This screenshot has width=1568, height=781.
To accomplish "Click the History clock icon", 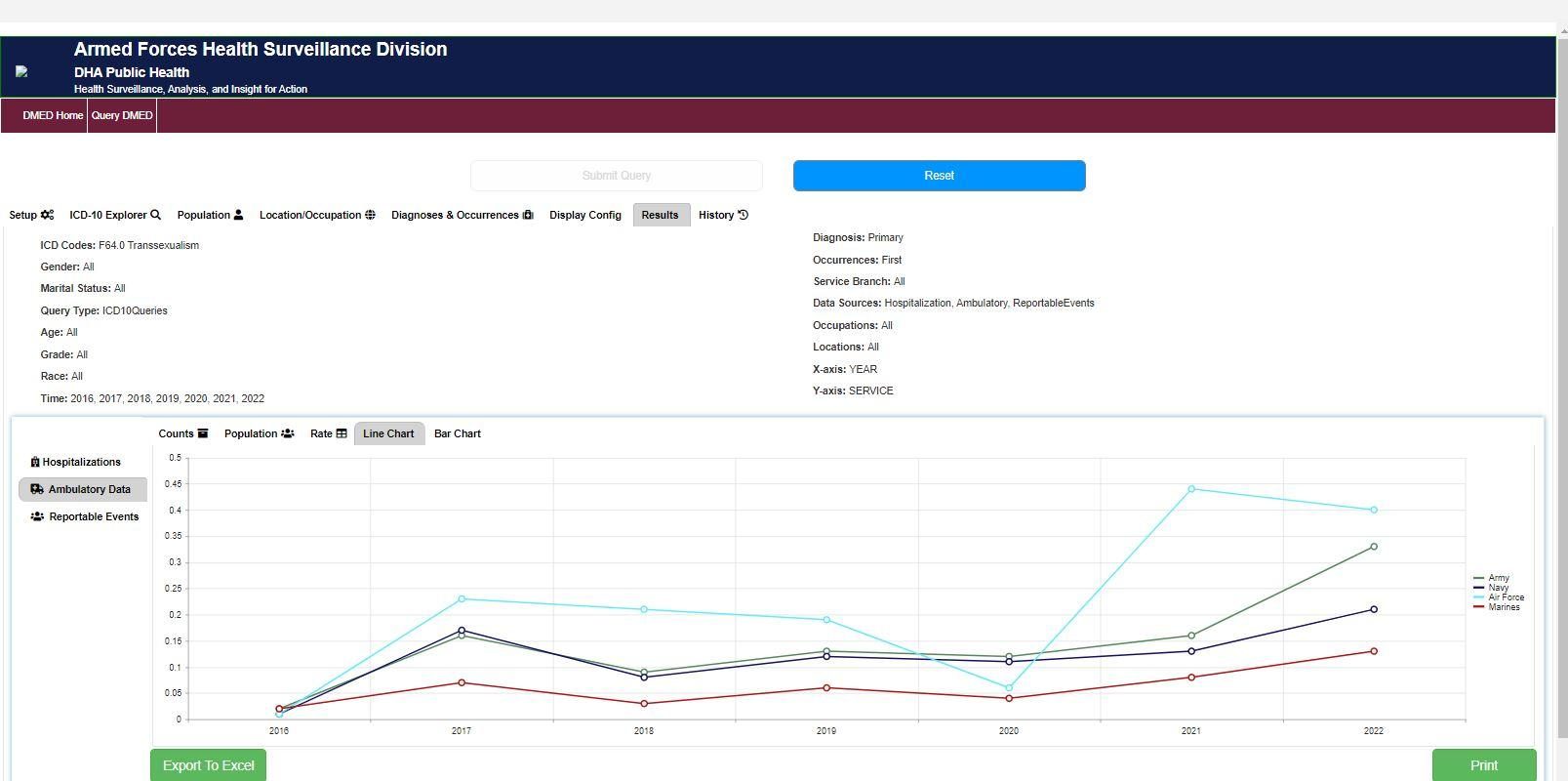I will point(743,215).
